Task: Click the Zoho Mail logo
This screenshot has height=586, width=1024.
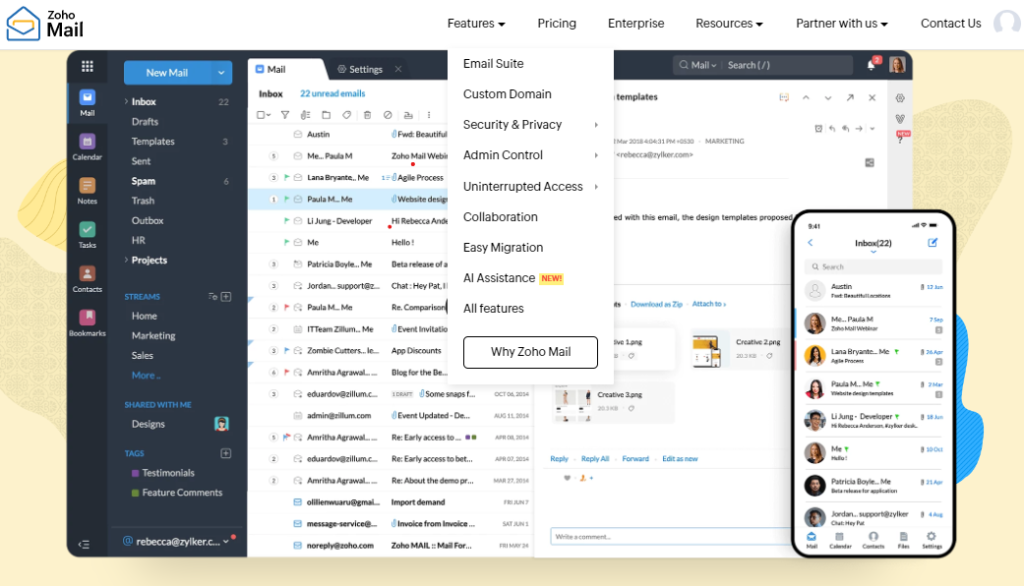Action: 45,24
